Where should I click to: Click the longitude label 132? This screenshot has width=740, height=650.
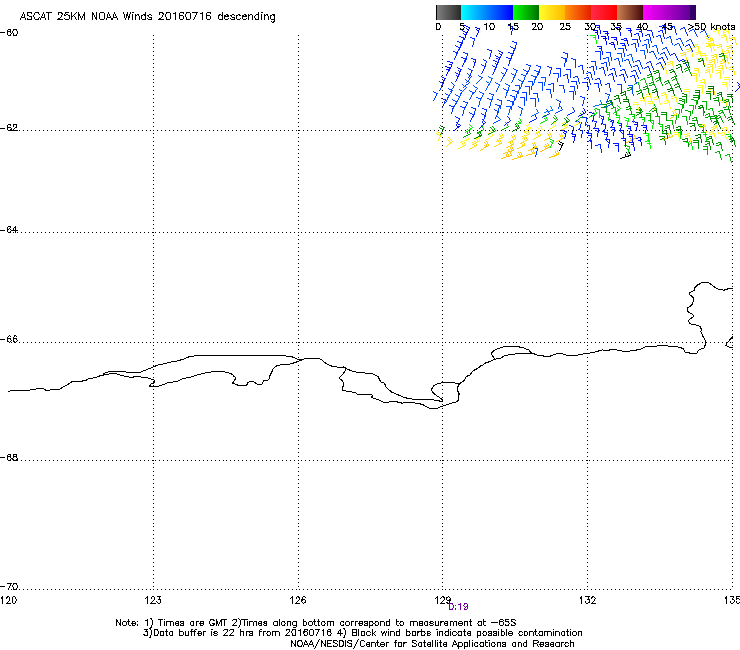point(588,600)
